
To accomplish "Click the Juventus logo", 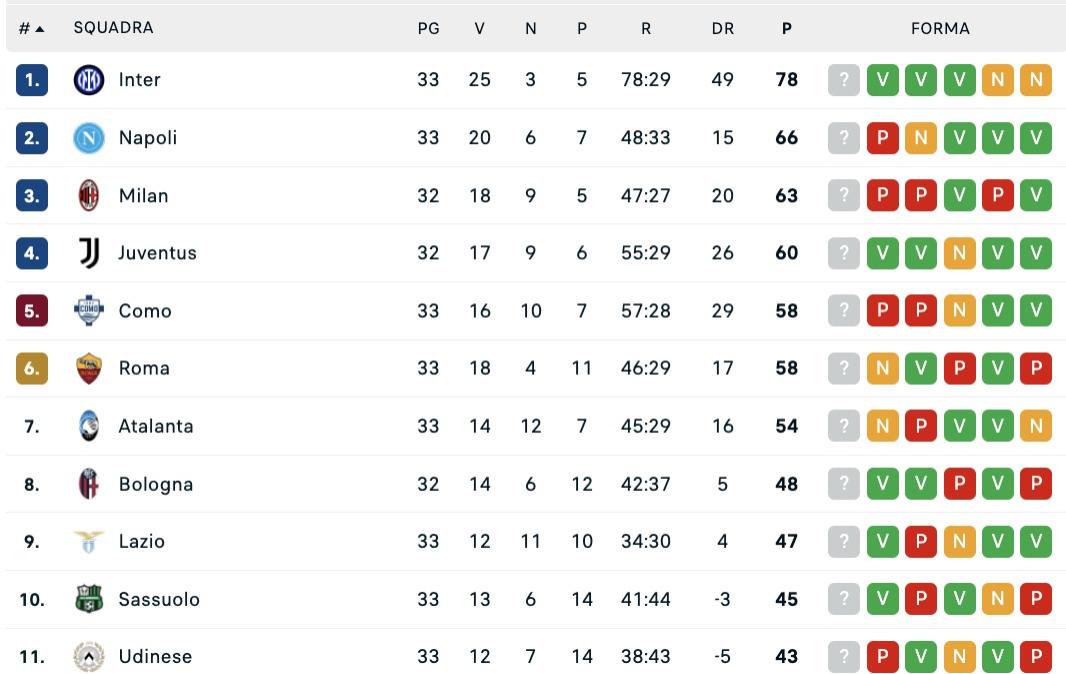I will [x=90, y=253].
